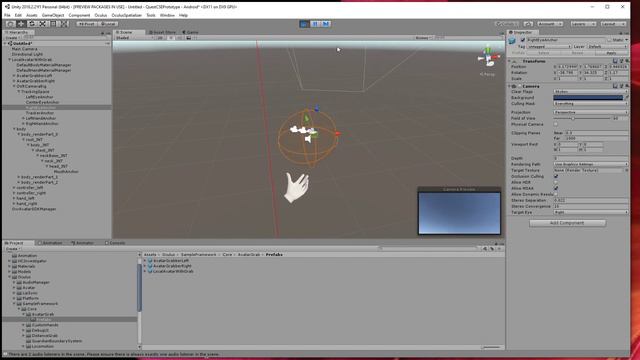This screenshot has width=640, height=360.
Task: Expand the LeftHandAnchor hierarchy node
Action: coord(23,118)
